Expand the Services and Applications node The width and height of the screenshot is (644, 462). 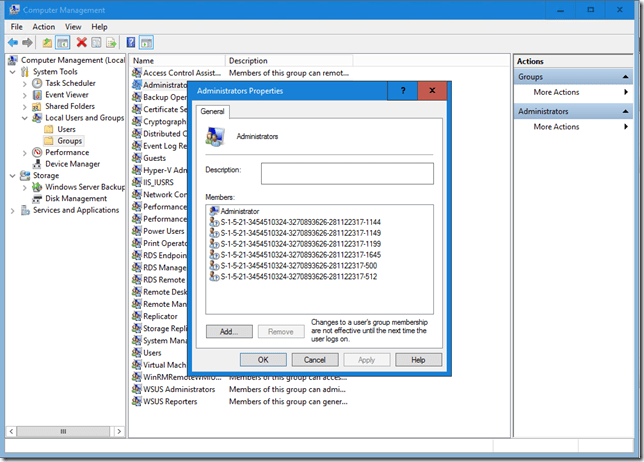(x=13, y=210)
